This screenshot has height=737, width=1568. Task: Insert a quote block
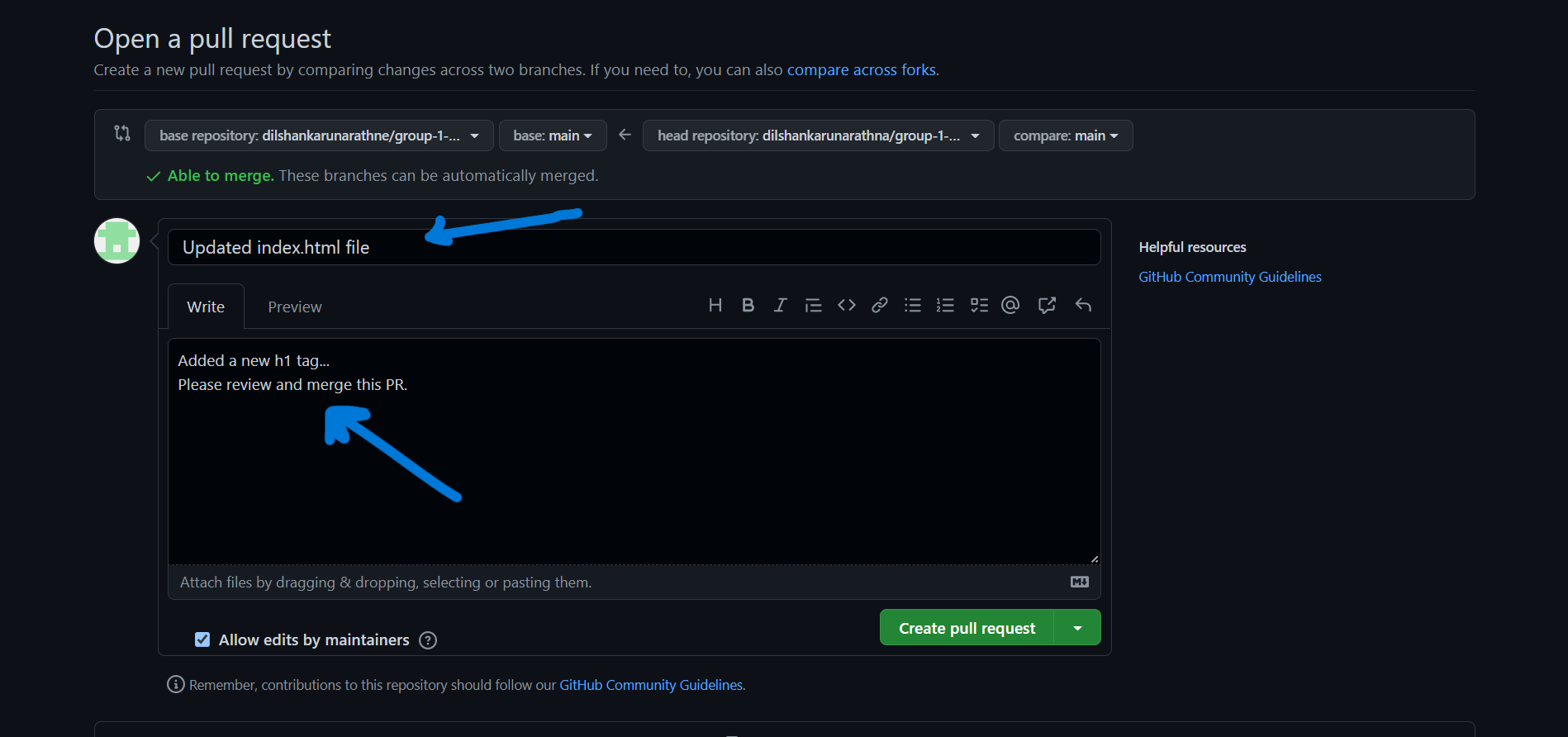[813, 306]
